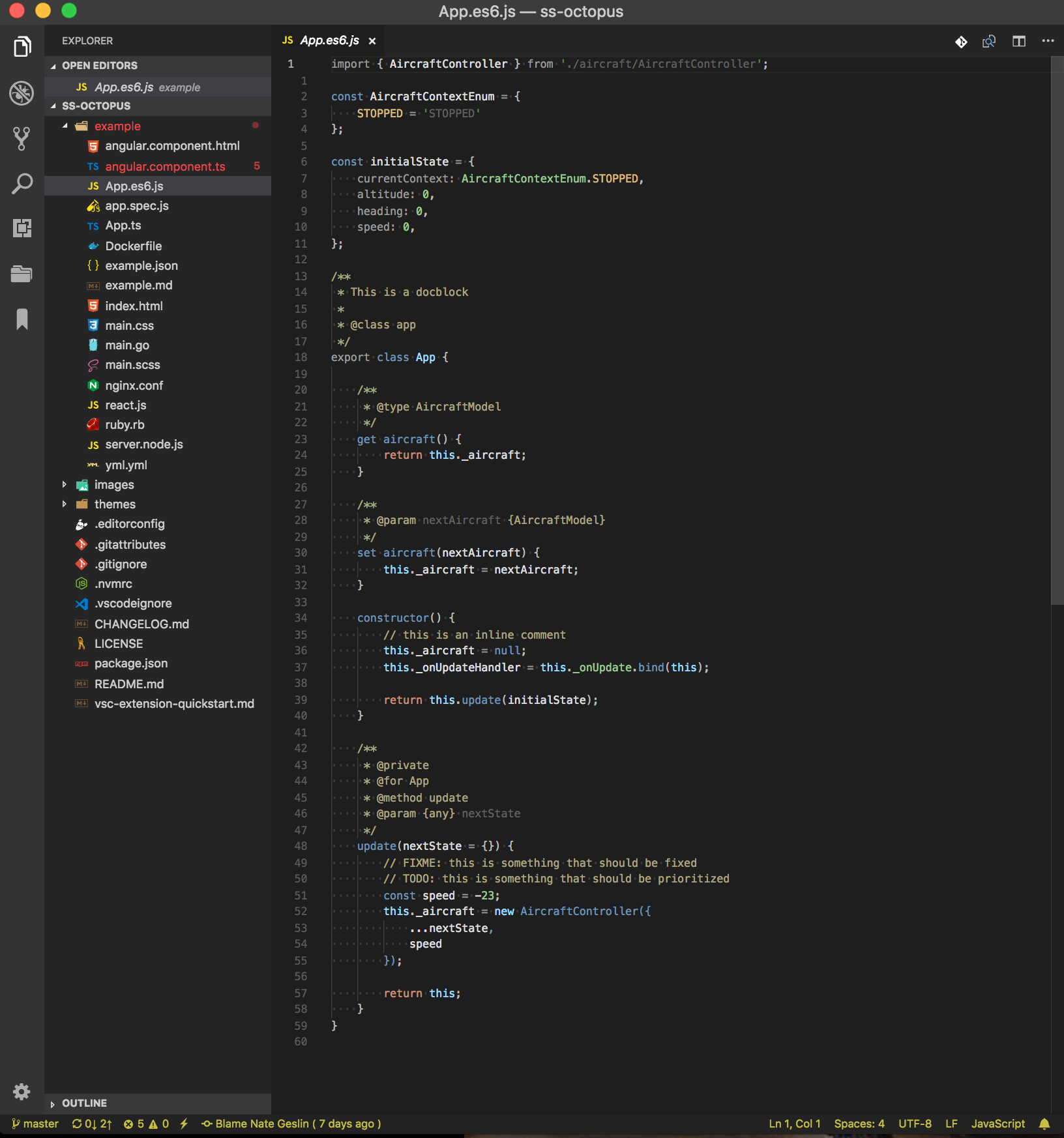Open index.html file
This screenshot has height=1138, width=1064.
coord(158,306)
